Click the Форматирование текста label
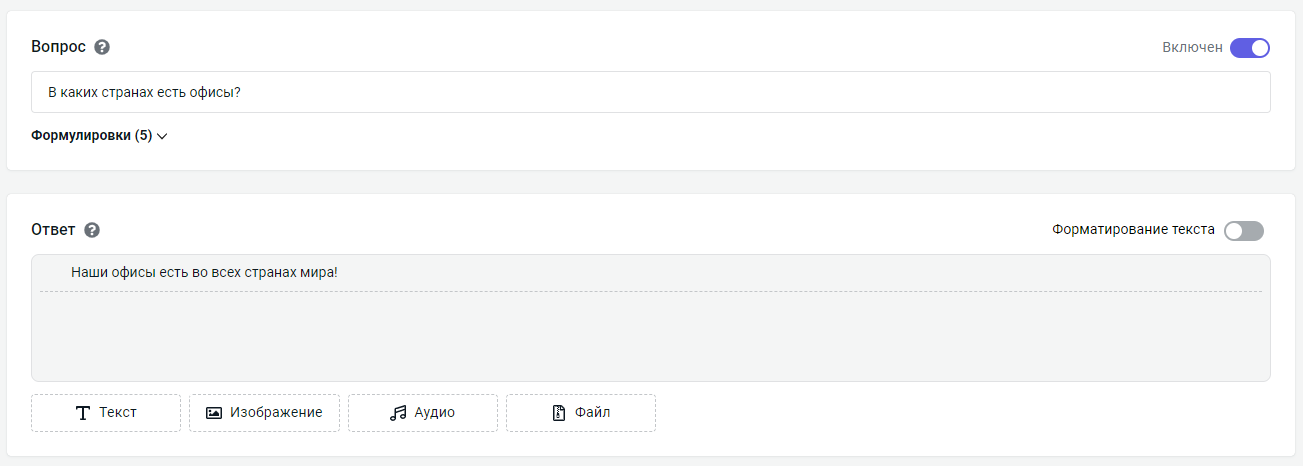The image size is (1303, 466). [x=1133, y=230]
